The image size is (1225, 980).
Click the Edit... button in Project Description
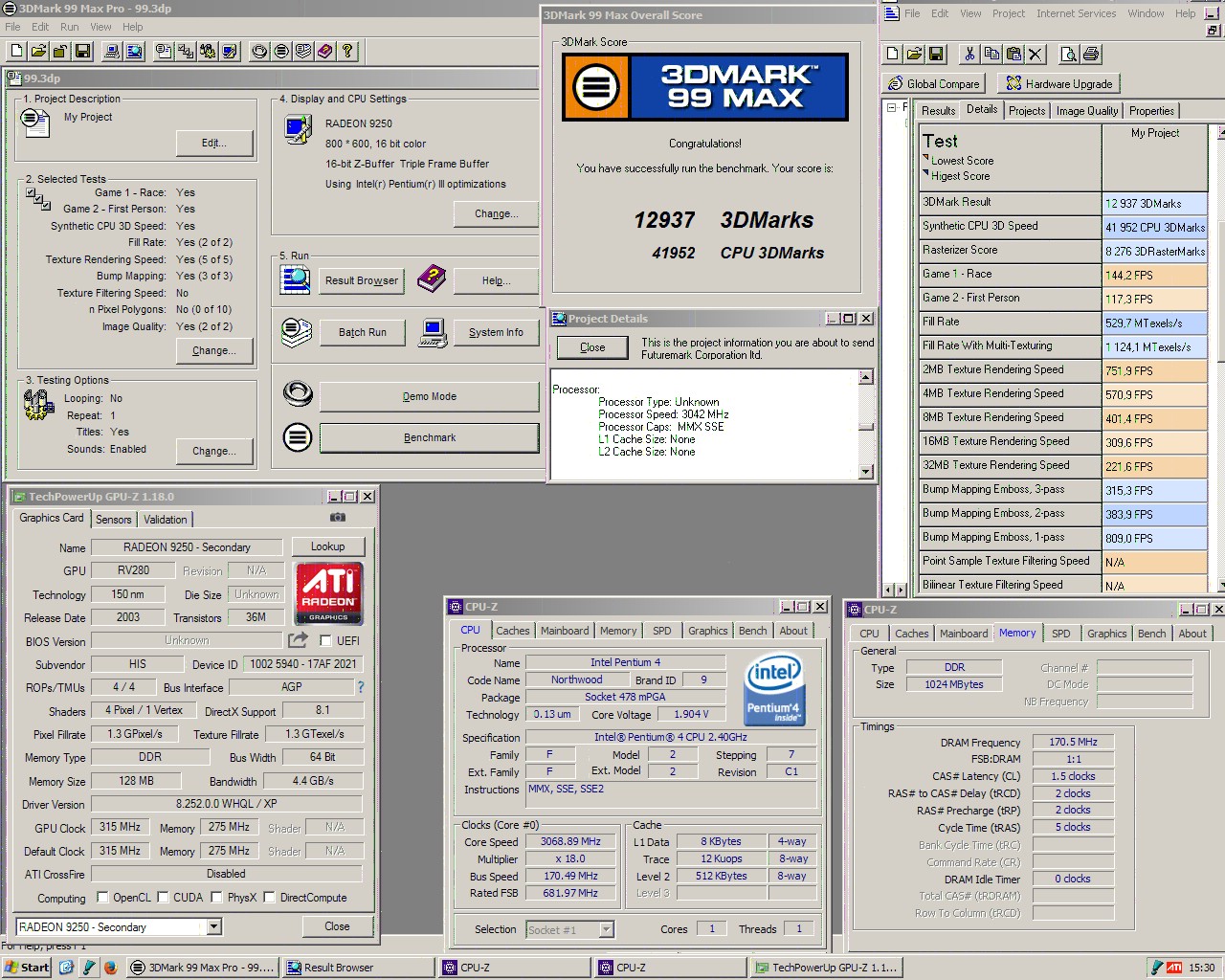214,144
